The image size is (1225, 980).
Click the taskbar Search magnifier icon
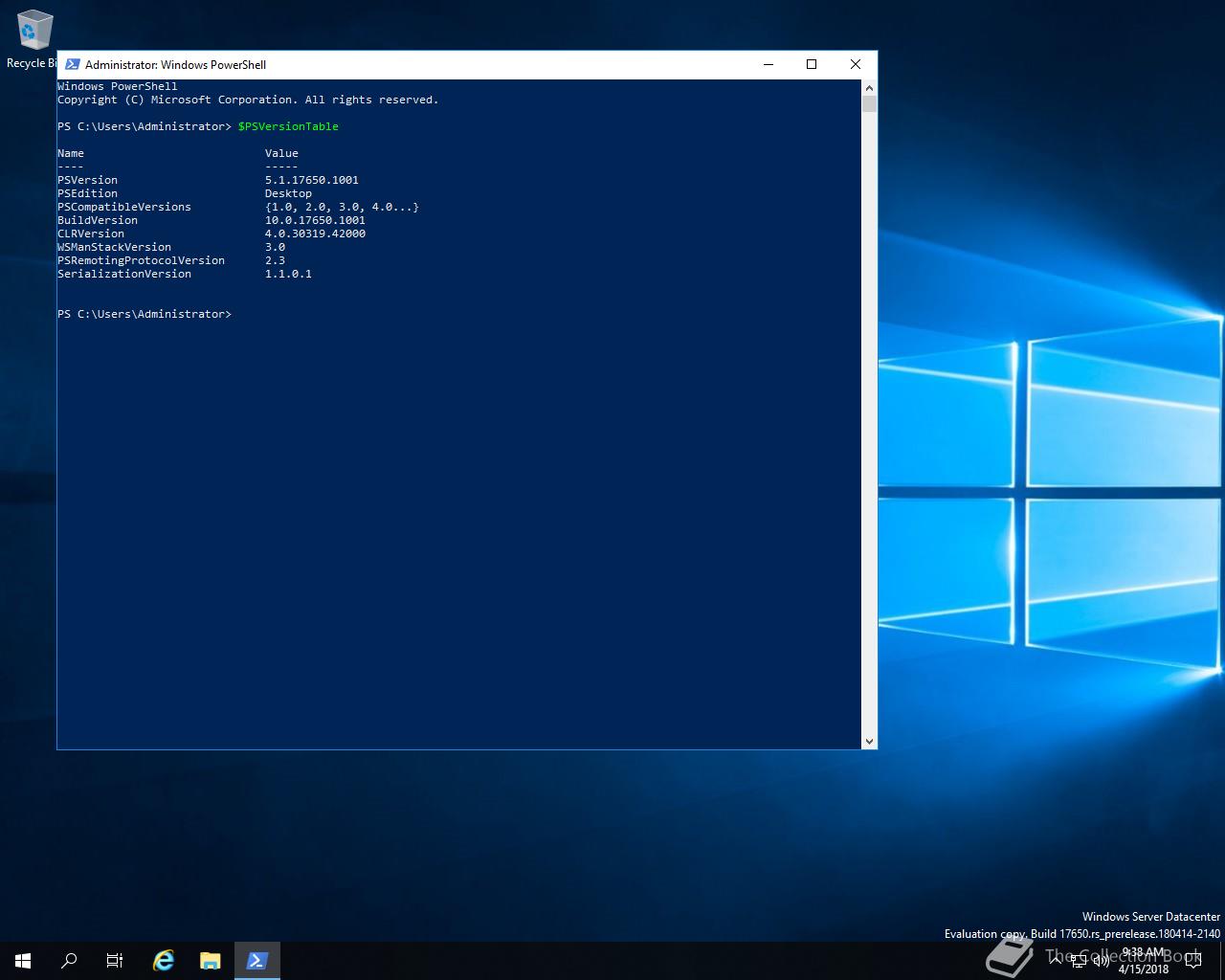click(69, 961)
